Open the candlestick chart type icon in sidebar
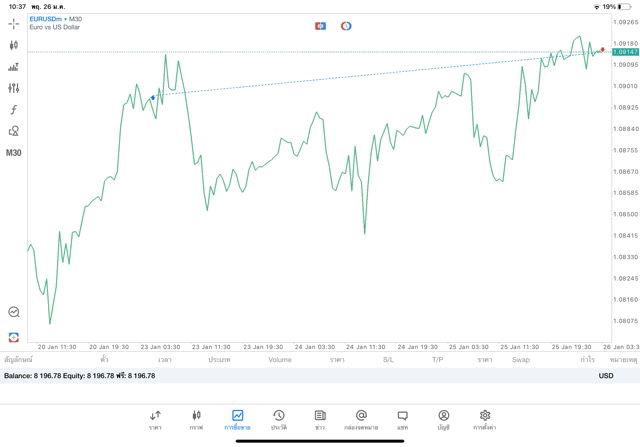Viewport: 640px width, 447px height. (x=13, y=45)
